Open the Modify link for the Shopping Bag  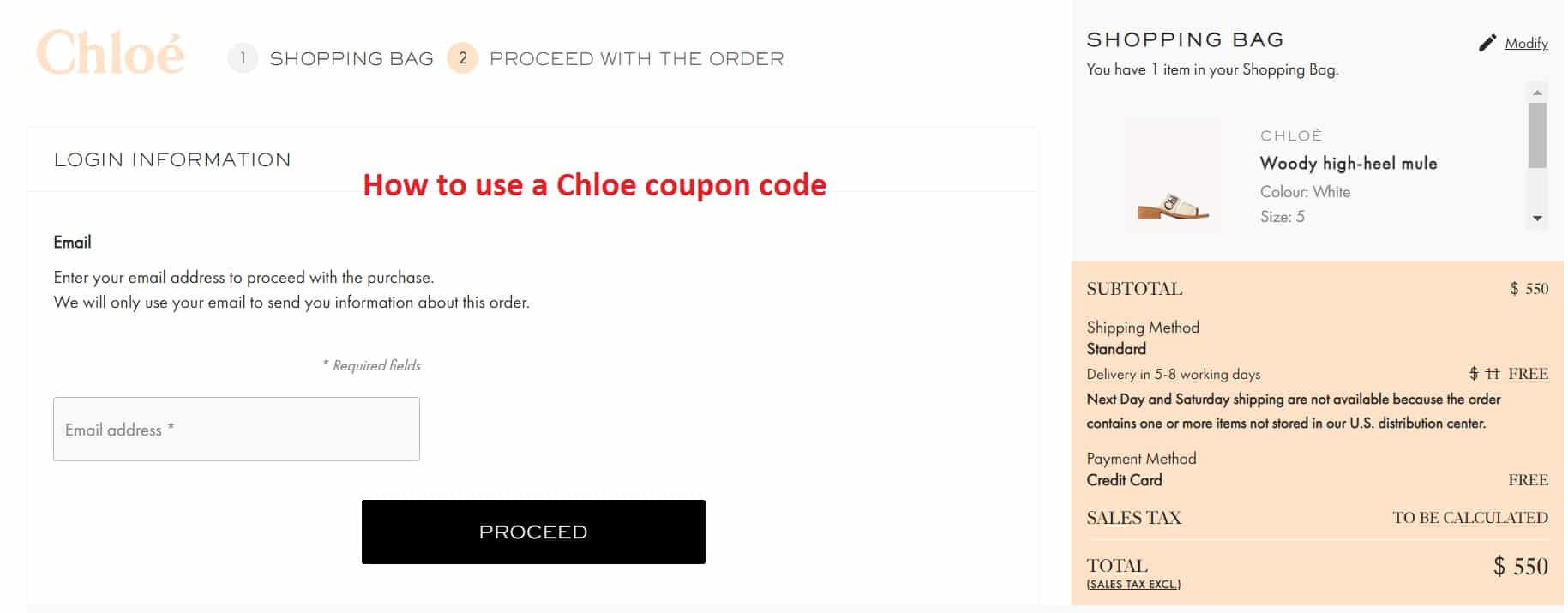pyautogui.click(x=1527, y=43)
